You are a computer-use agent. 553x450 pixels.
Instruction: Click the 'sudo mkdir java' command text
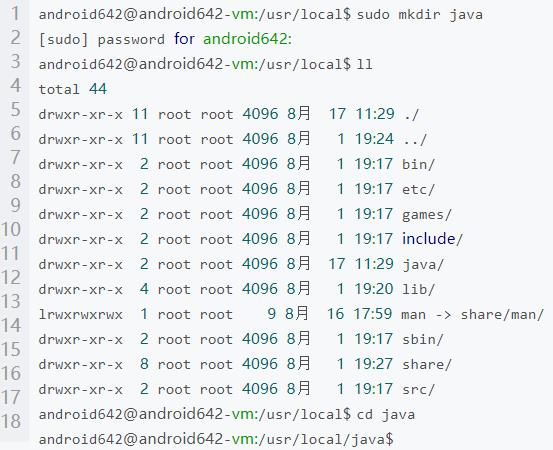point(419,14)
